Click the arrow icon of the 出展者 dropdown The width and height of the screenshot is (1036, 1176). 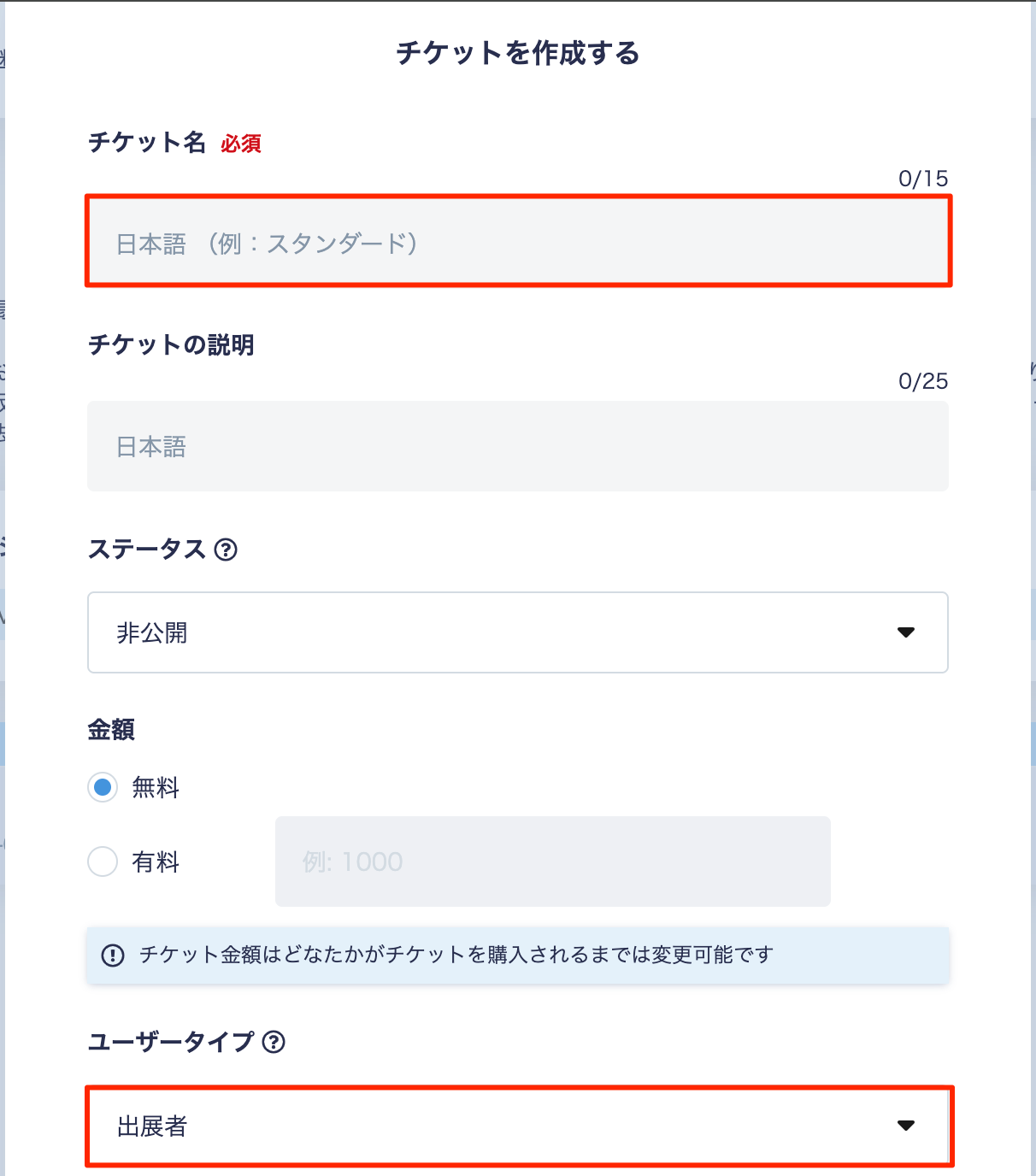point(906,1125)
